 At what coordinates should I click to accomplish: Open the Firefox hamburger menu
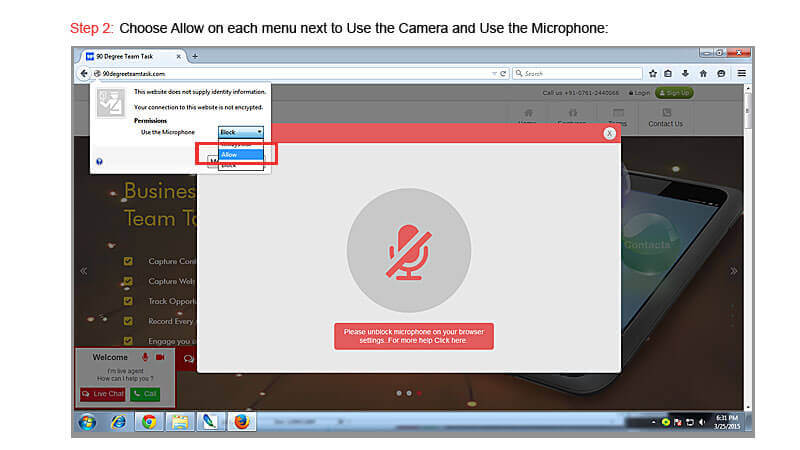pos(741,73)
